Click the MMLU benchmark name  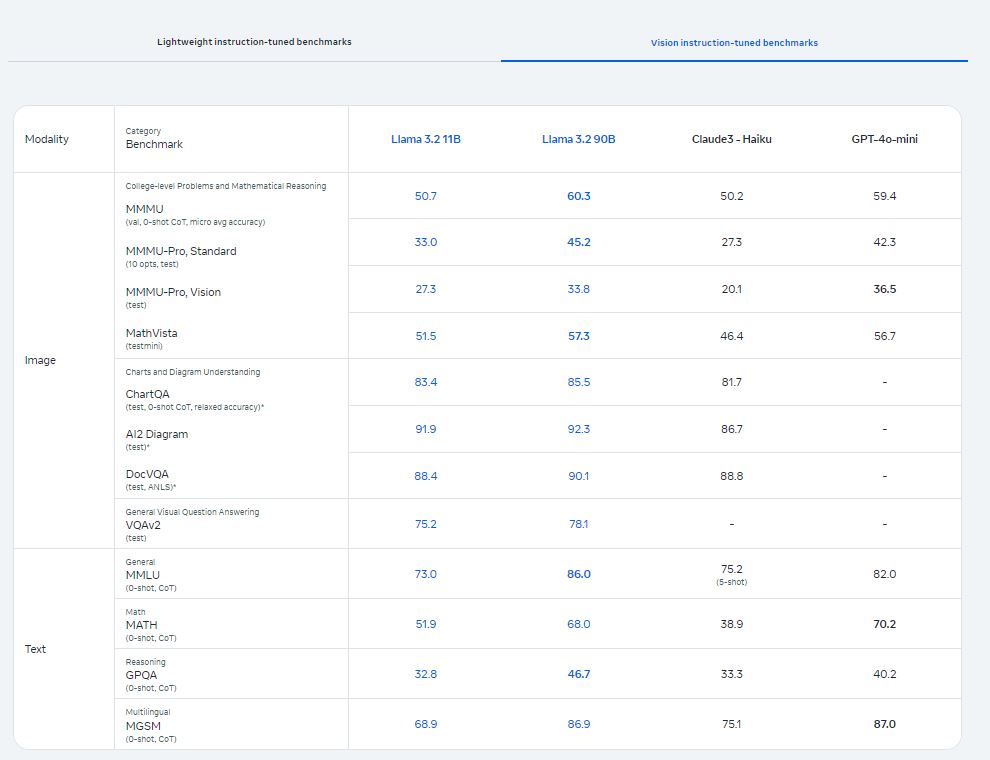[x=143, y=575]
